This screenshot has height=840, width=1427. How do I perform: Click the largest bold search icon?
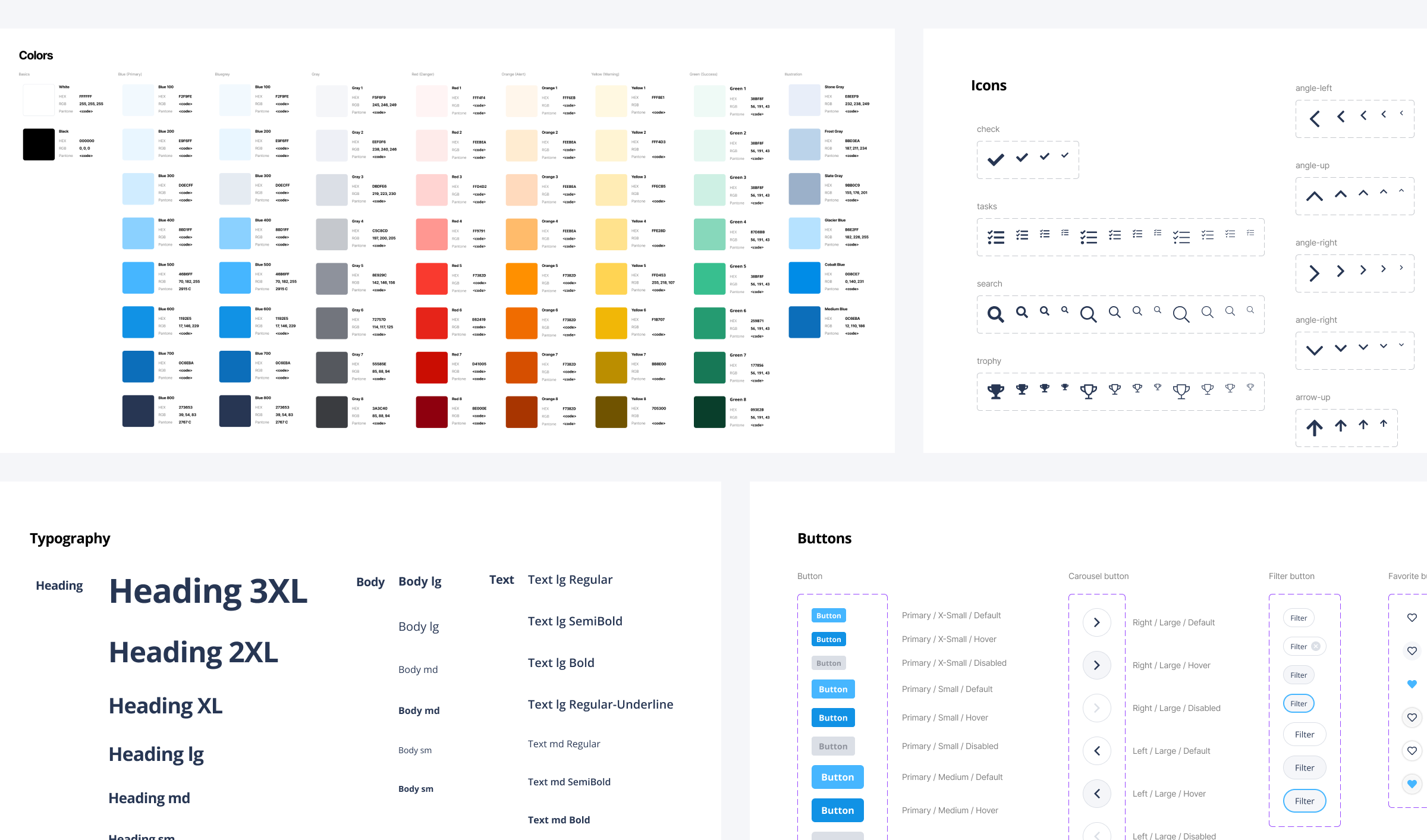pyautogui.click(x=995, y=314)
